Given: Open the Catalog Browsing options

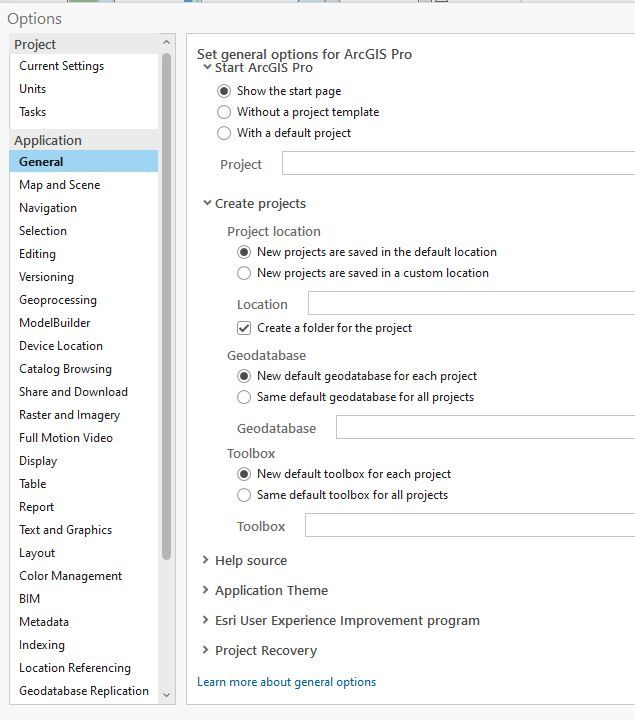Looking at the screenshot, I should (65, 369).
